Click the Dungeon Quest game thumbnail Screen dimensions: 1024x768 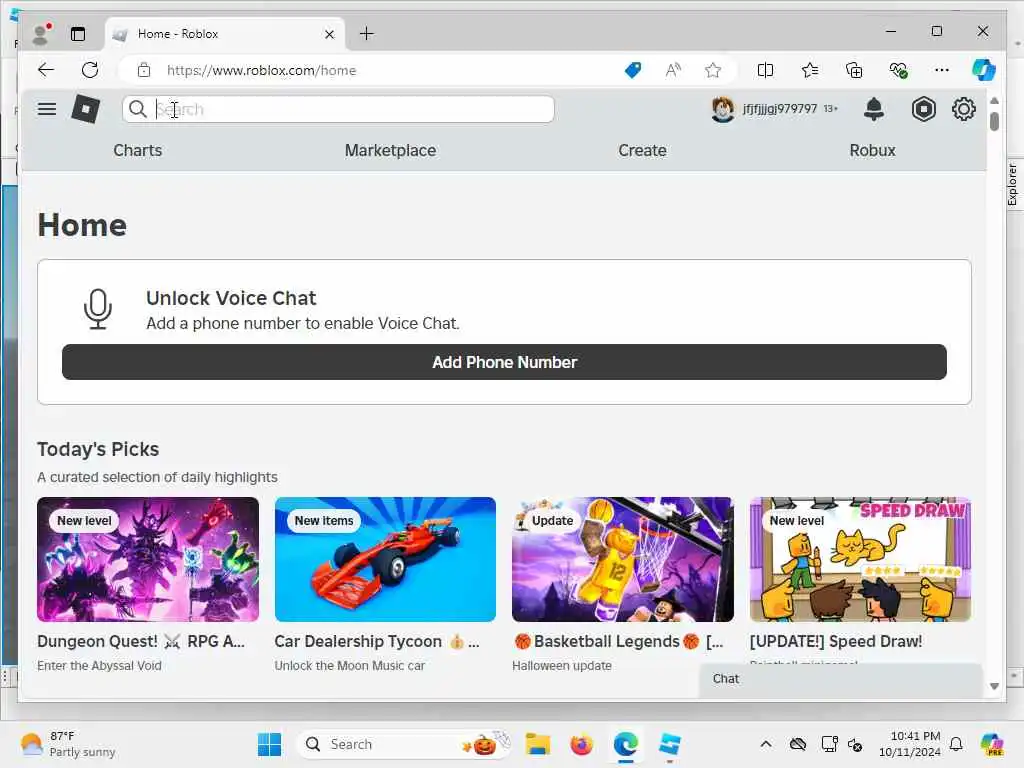click(148, 560)
